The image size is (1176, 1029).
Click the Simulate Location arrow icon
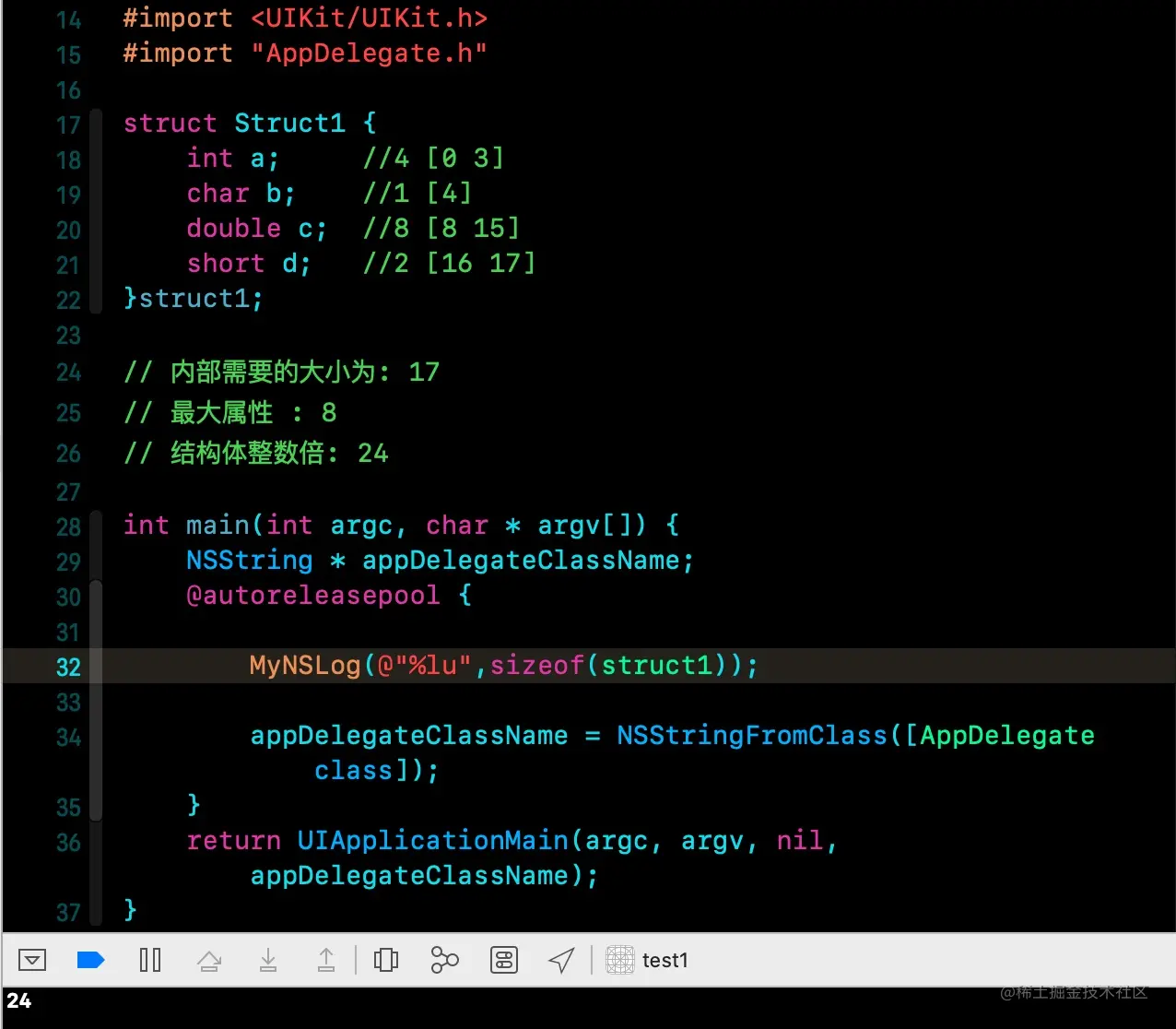click(x=561, y=960)
